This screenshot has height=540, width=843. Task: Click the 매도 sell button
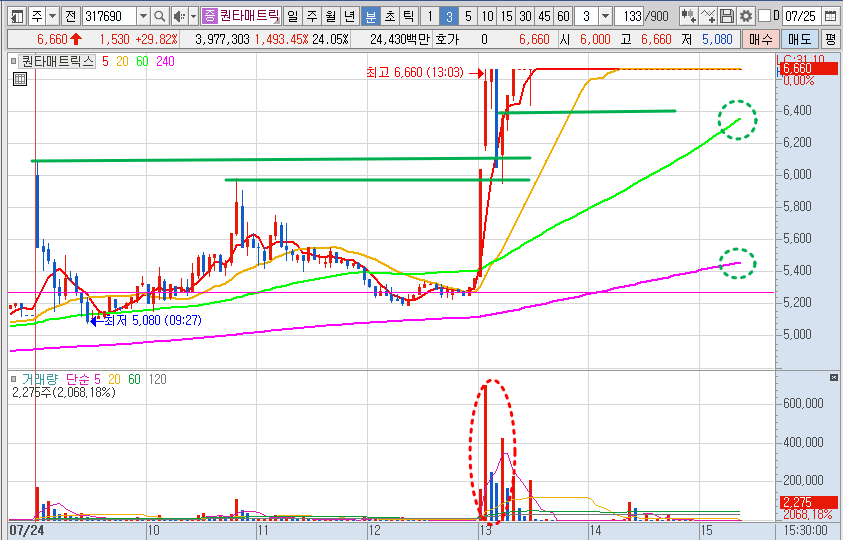click(799, 39)
